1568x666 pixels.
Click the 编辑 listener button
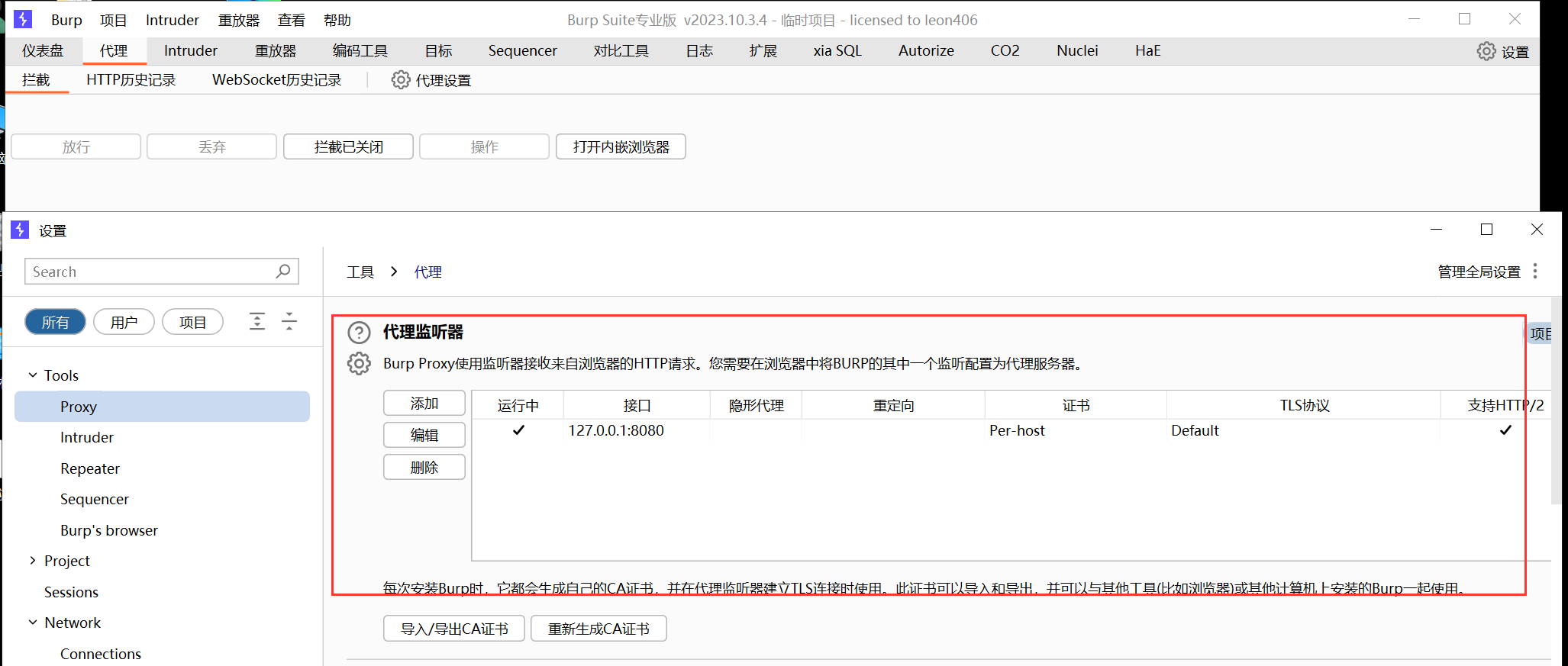[x=424, y=435]
